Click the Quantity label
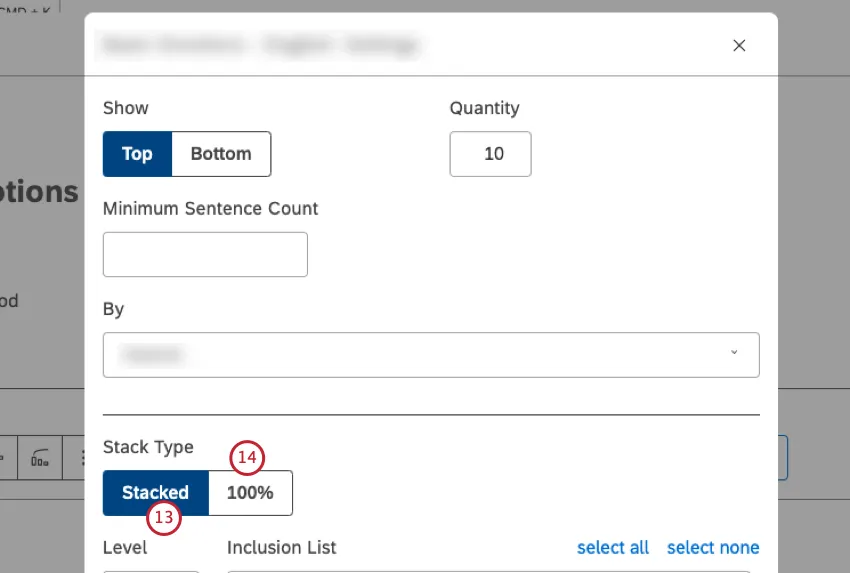 (485, 108)
